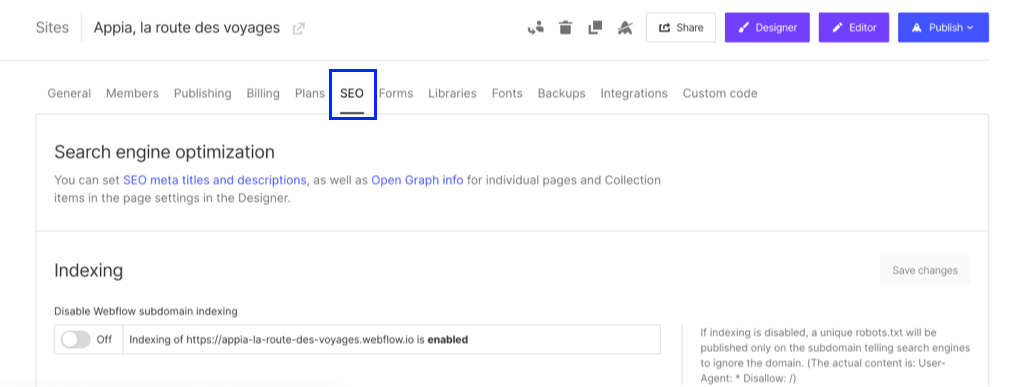Expand the Publish dropdown
Viewport: 1023px width, 387px height.
(943, 27)
